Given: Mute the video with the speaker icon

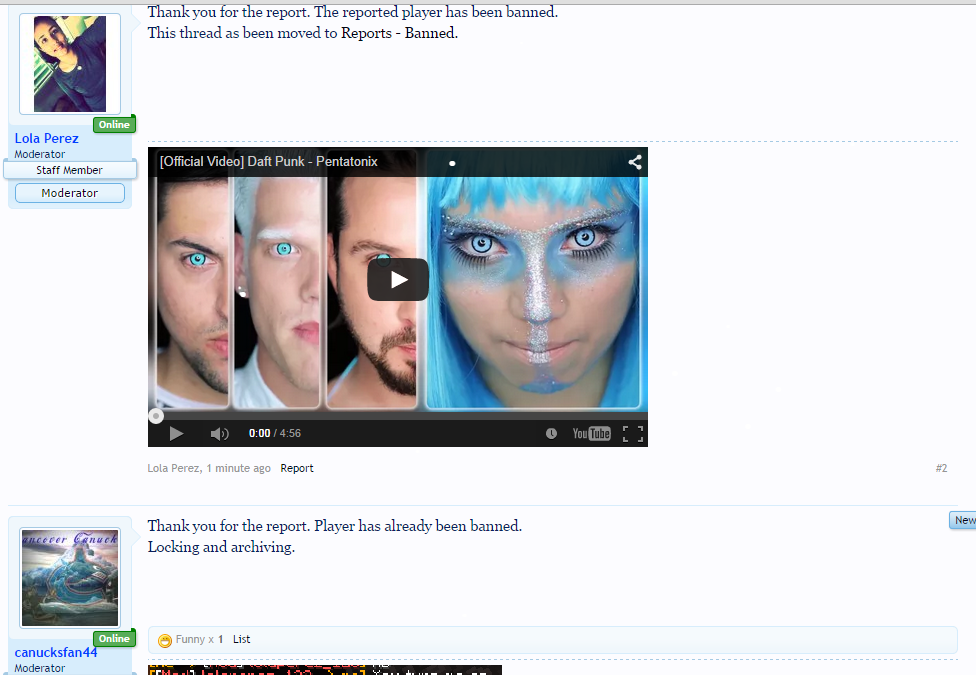Looking at the screenshot, I should [x=219, y=433].
